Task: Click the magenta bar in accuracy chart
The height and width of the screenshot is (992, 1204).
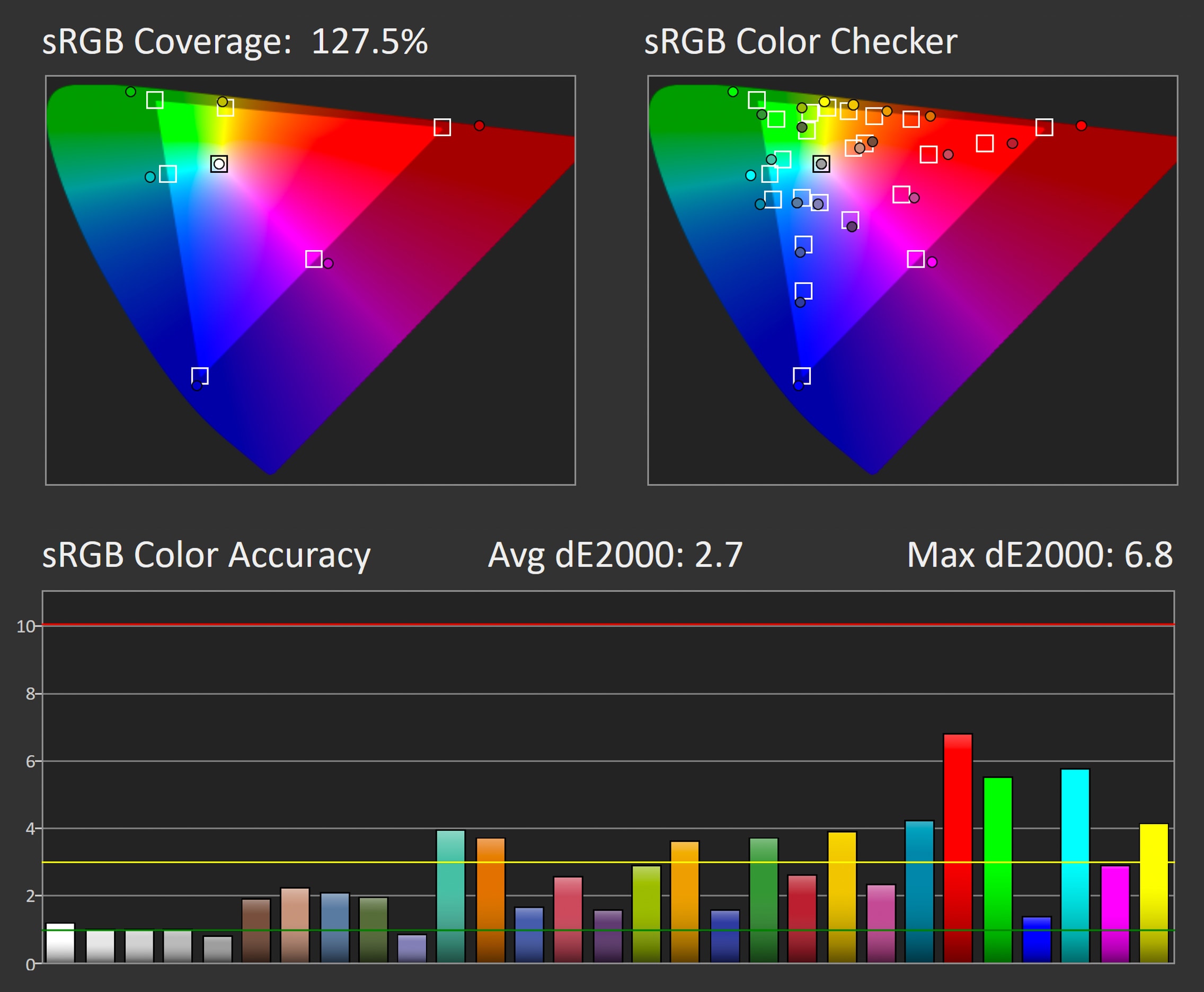Action: tap(1115, 914)
